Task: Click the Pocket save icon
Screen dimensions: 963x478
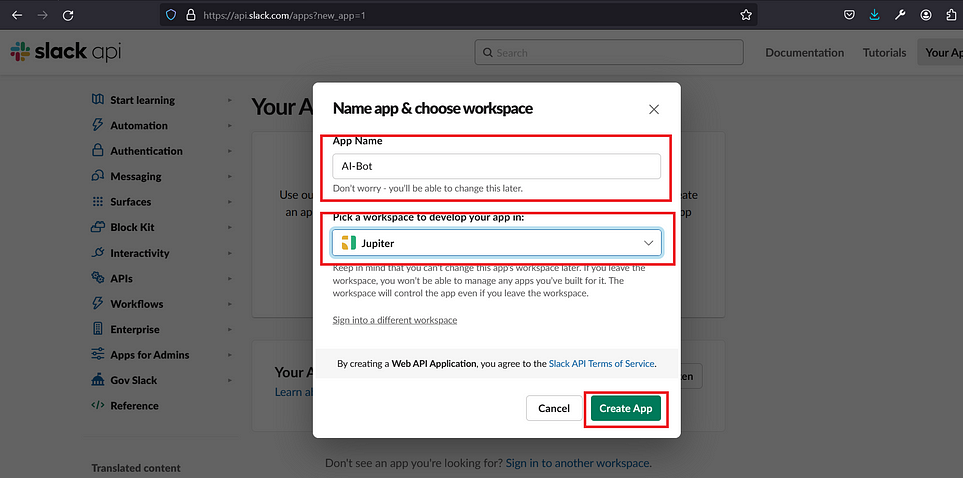Action: tap(849, 15)
